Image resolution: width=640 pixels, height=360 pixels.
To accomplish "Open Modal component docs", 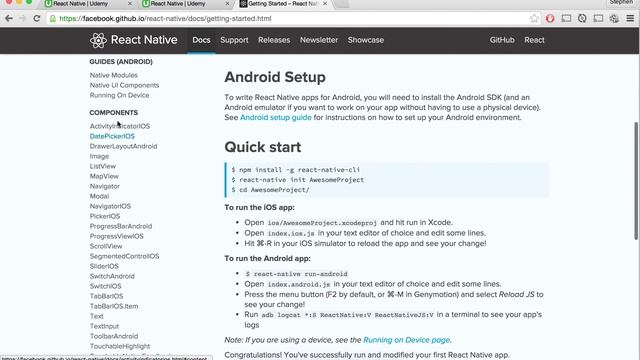I will click(x=99, y=196).
